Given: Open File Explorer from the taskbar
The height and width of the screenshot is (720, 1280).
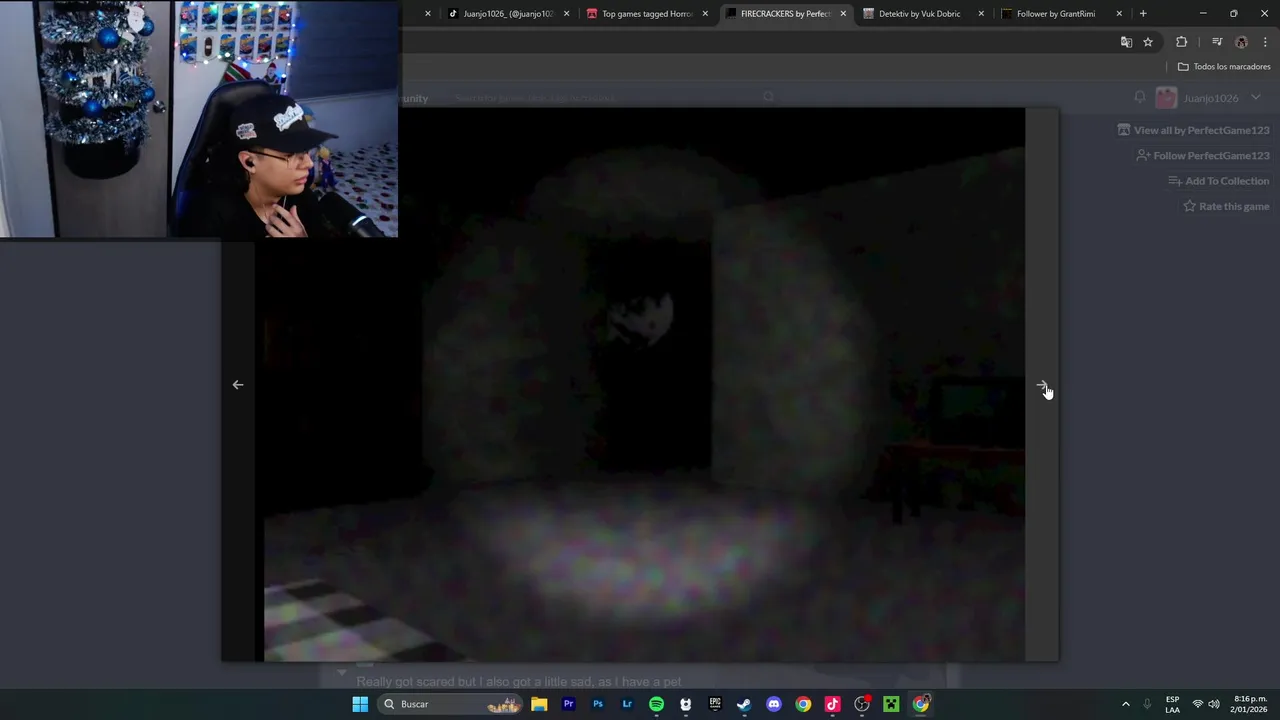Looking at the screenshot, I should pyautogui.click(x=539, y=704).
